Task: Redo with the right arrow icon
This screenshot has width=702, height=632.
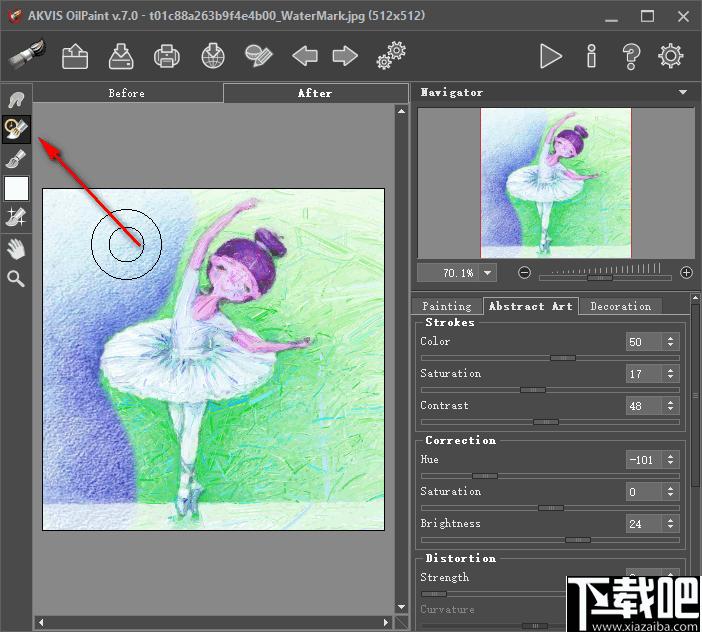Action: tap(345, 56)
